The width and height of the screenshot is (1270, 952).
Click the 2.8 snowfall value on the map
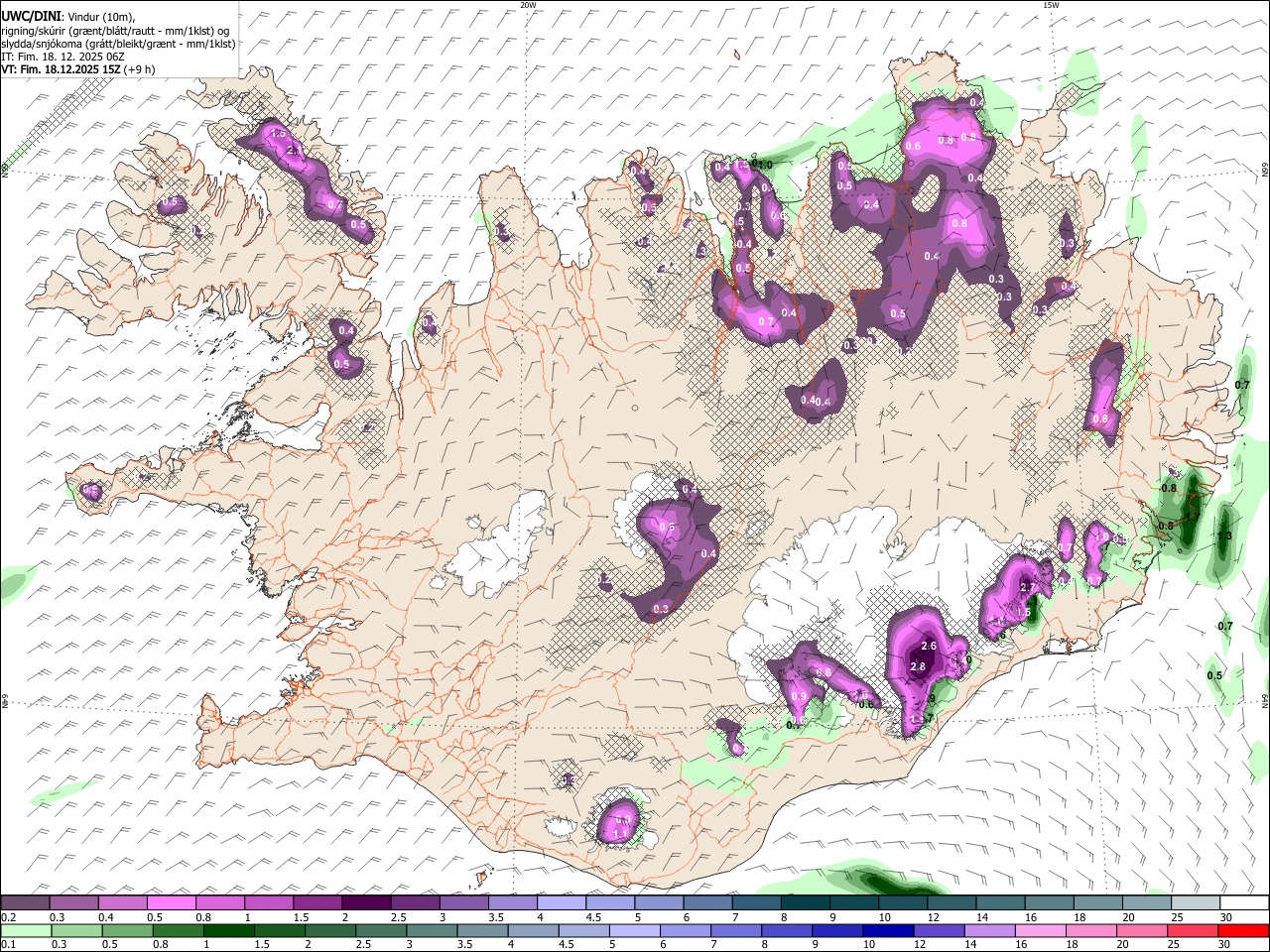(x=918, y=667)
